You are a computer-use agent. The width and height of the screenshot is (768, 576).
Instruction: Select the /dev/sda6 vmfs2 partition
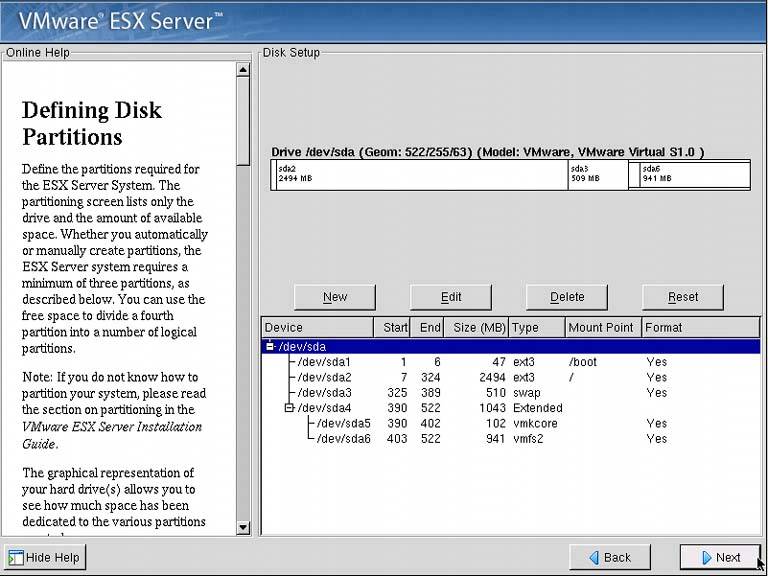(x=511, y=438)
